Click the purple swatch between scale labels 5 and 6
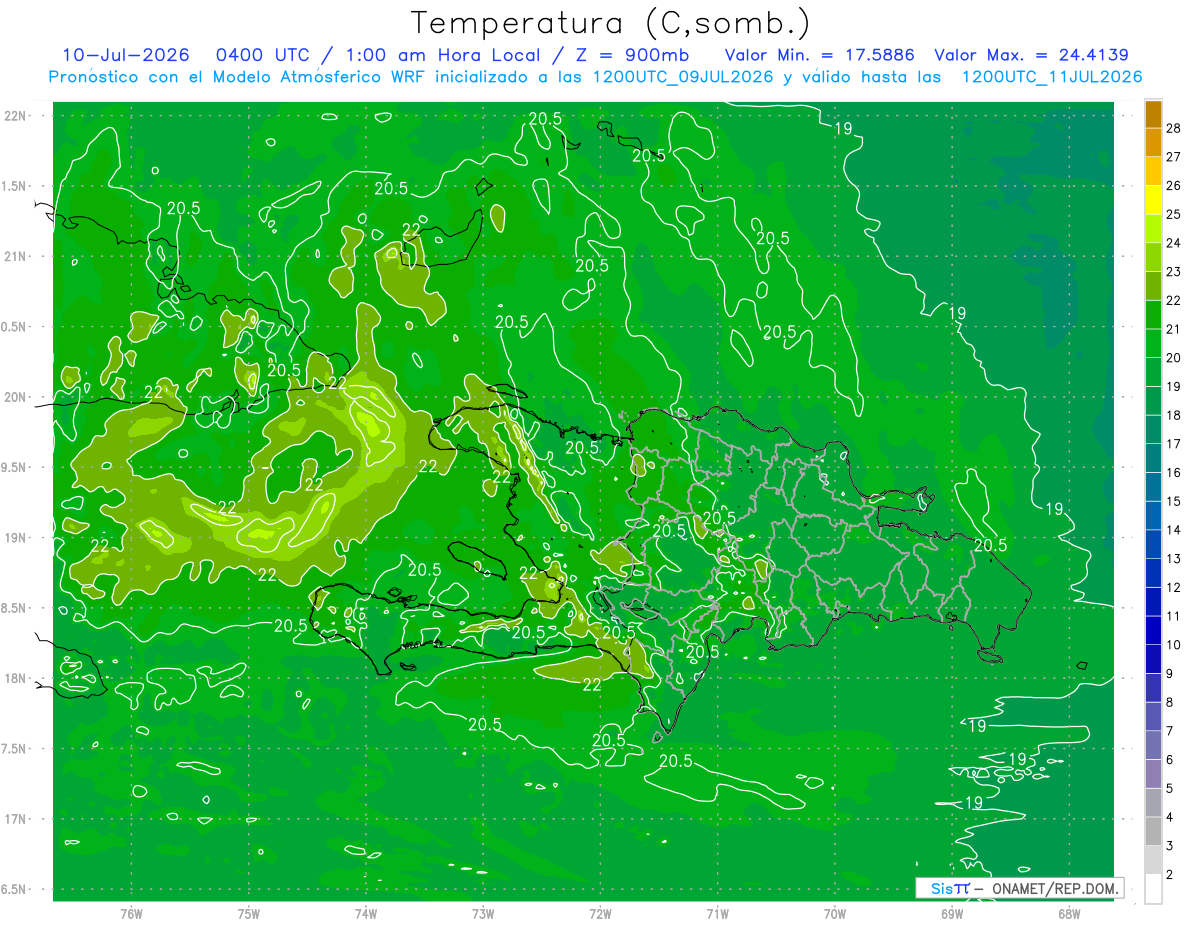This screenshot has height=927, width=1200. (x=1153, y=774)
